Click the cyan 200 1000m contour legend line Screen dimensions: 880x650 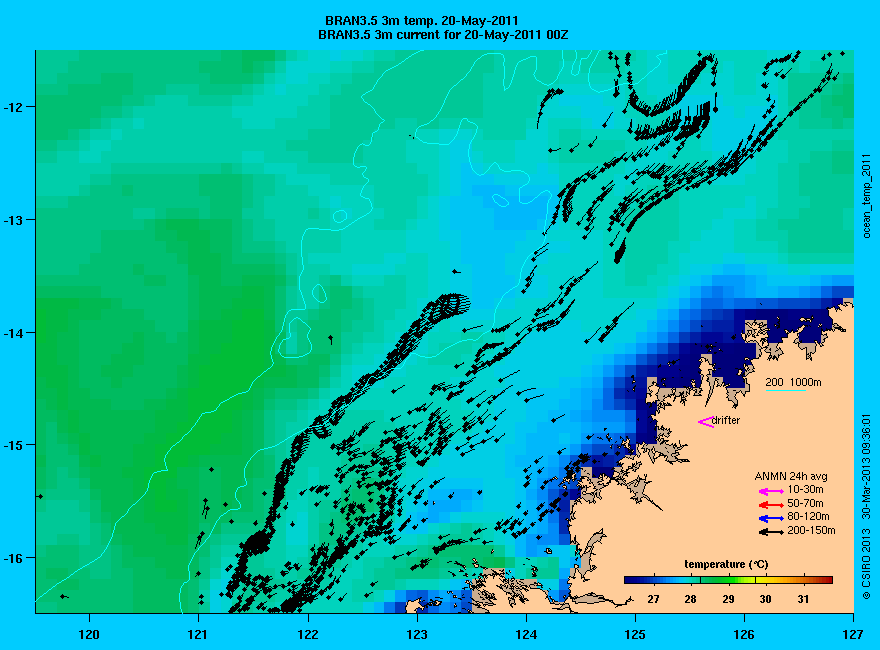785,390
